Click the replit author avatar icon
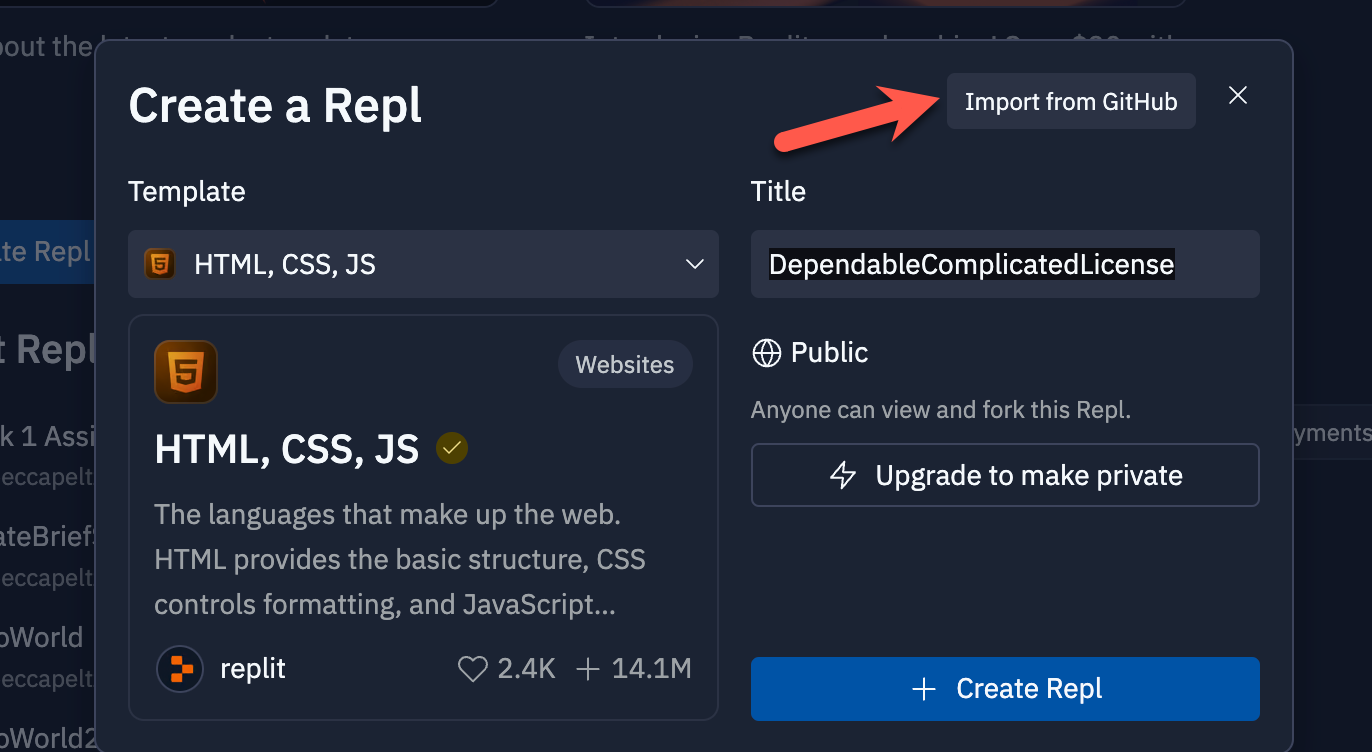 point(181,669)
